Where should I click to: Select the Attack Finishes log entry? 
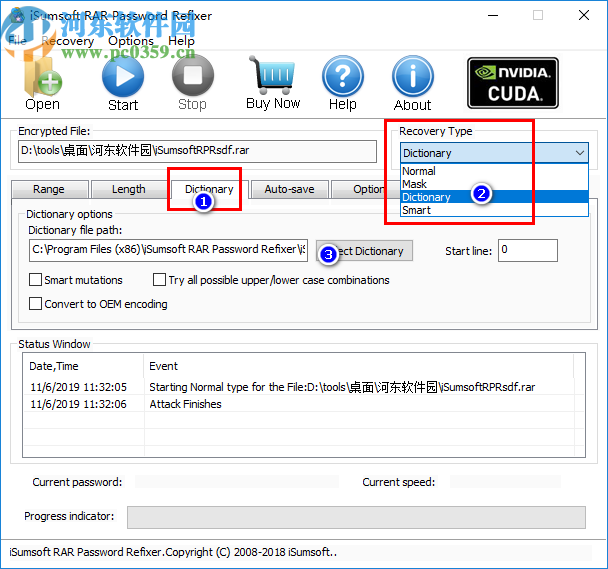click(x=304, y=404)
